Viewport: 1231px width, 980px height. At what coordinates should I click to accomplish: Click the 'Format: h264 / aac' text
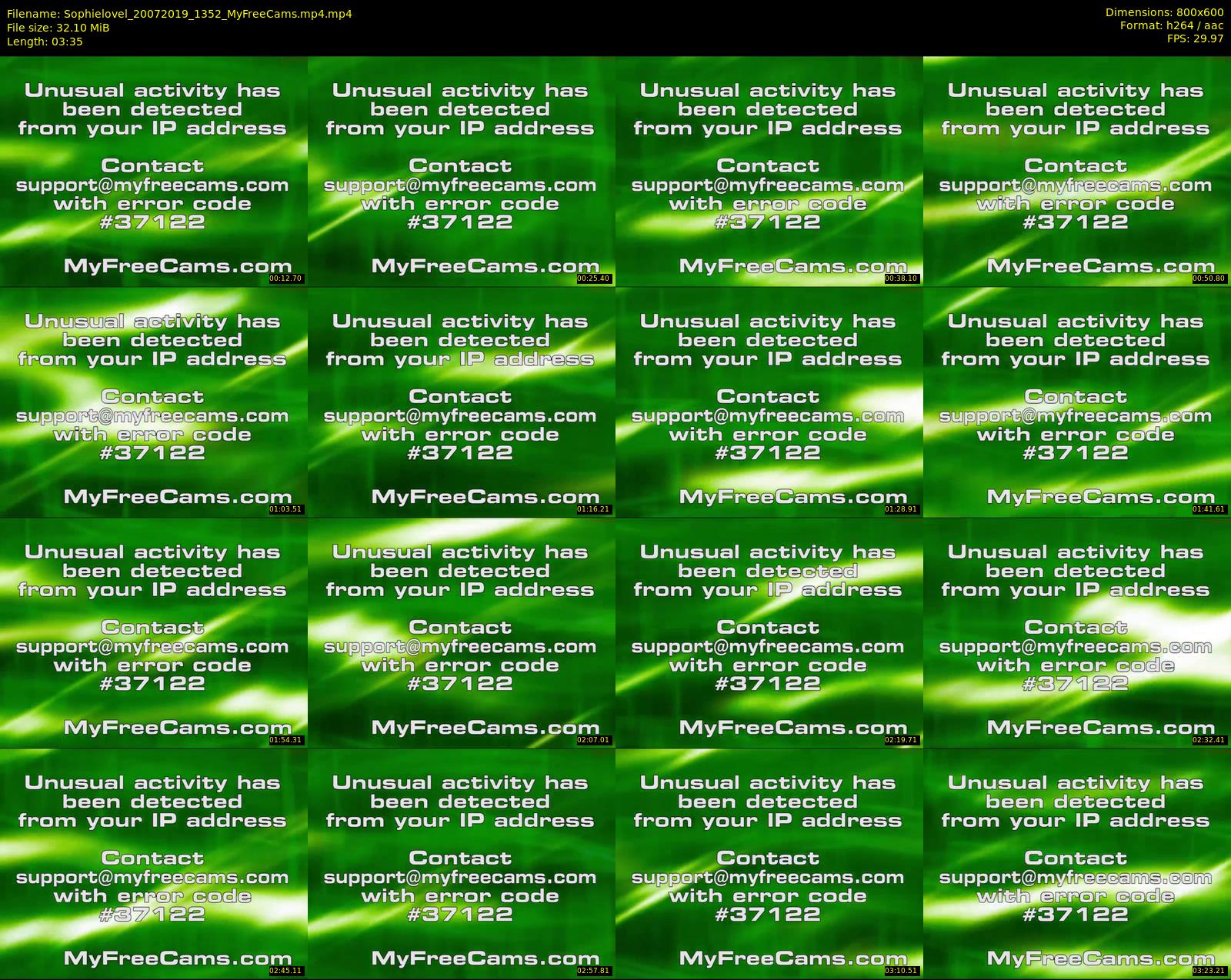[x=1172, y=25]
